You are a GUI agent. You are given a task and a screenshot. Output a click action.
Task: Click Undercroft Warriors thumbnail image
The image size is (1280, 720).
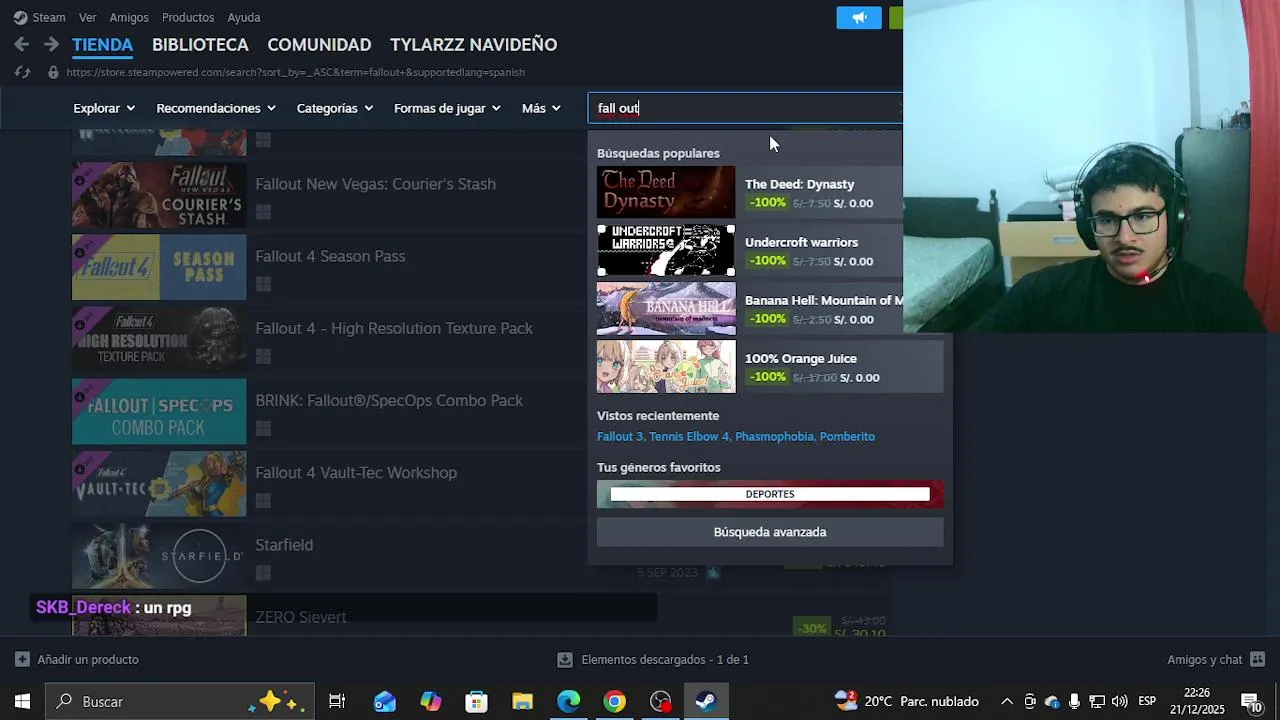click(666, 250)
